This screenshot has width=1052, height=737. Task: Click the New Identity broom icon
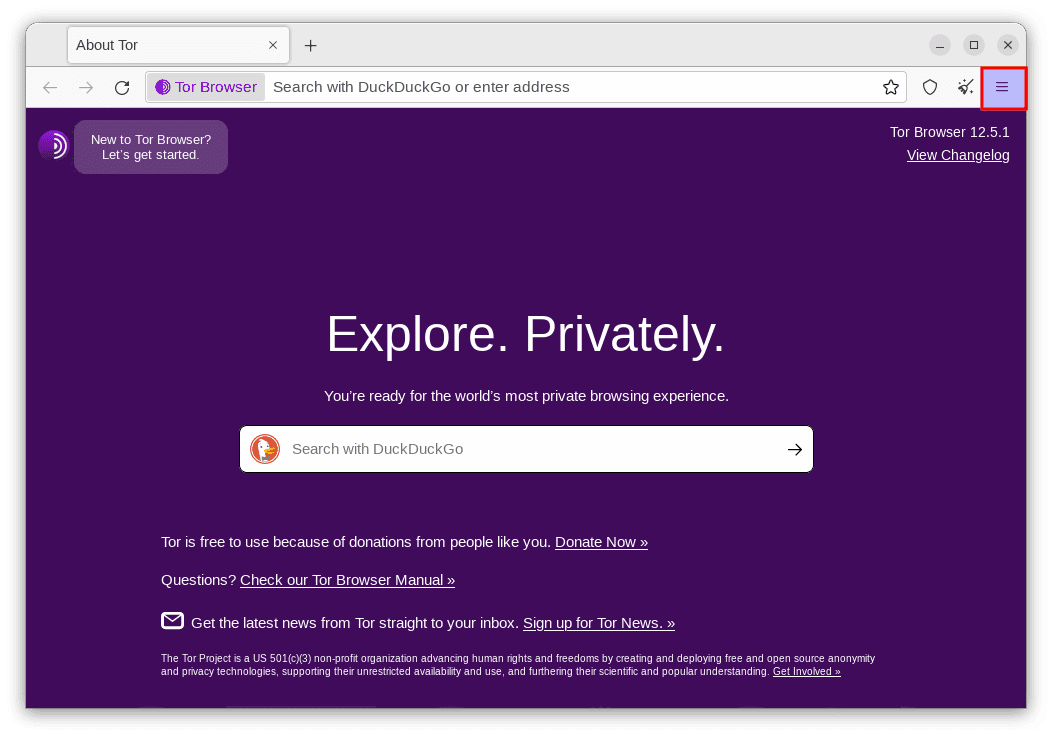(x=965, y=87)
